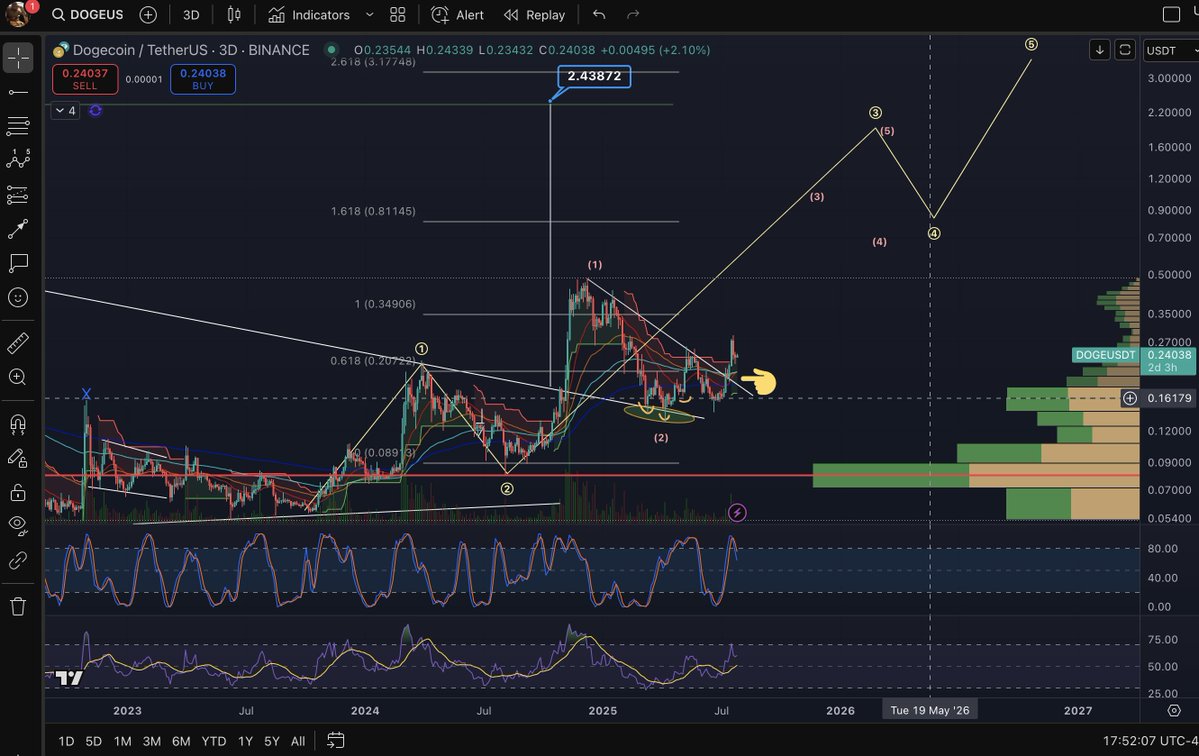Select the brush drawing tool

pyautogui.click(x=18, y=229)
